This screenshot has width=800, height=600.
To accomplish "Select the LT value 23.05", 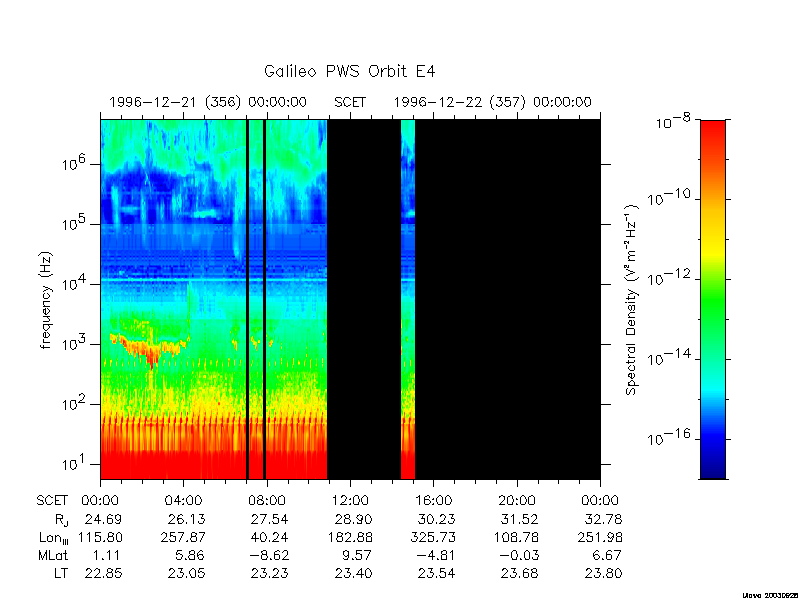I will click(187, 573).
